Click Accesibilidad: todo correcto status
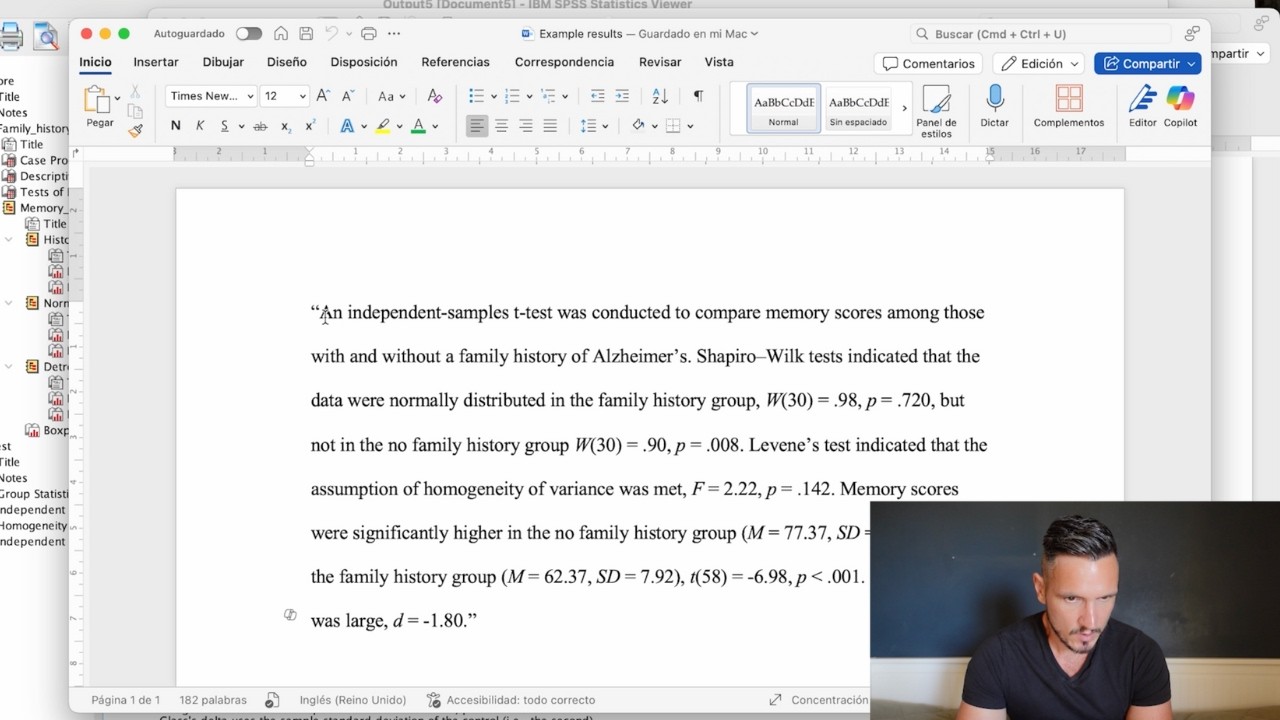 (511, 700)
